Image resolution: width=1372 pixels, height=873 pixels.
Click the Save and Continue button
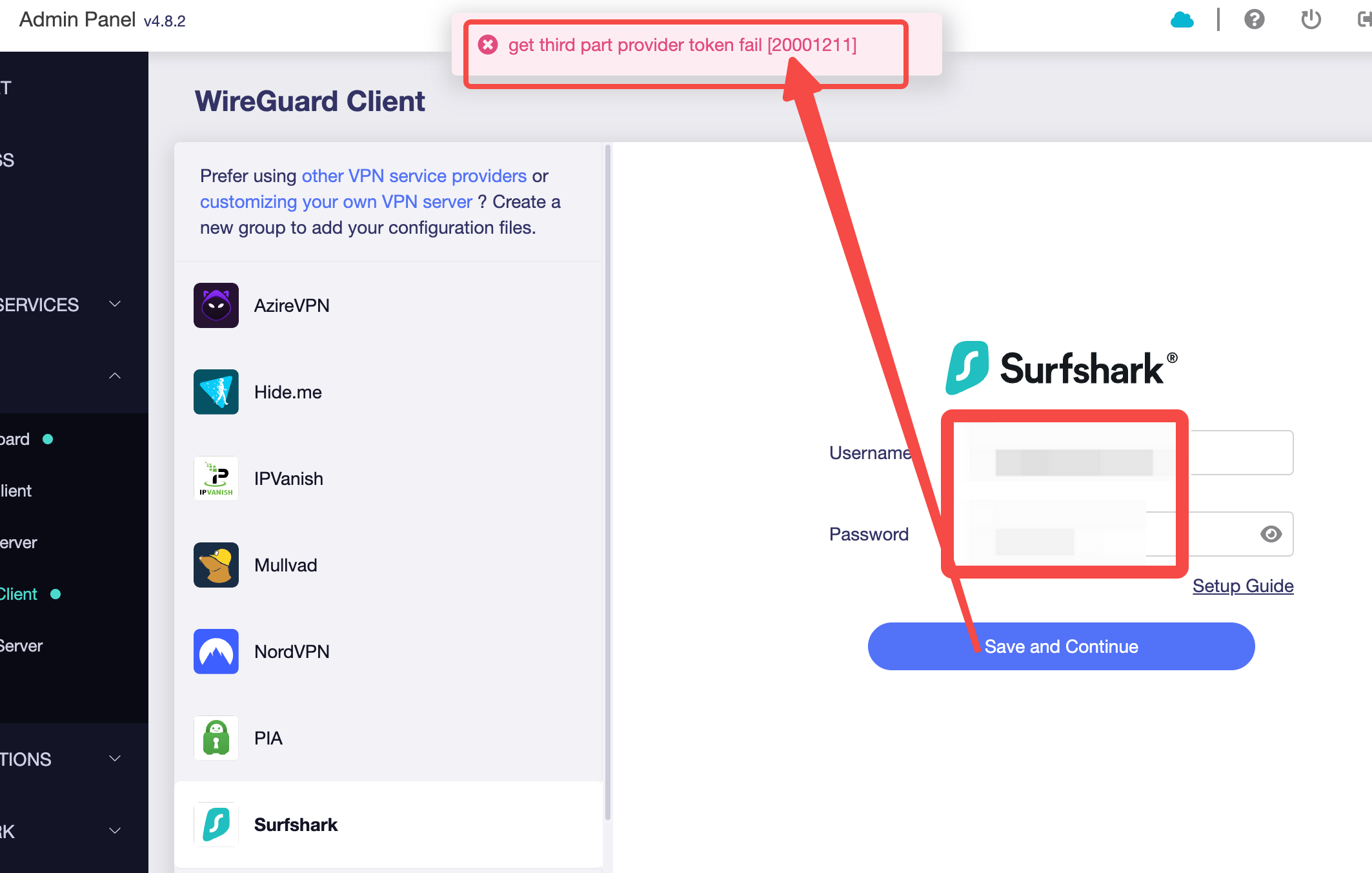tap(1061, 646)
